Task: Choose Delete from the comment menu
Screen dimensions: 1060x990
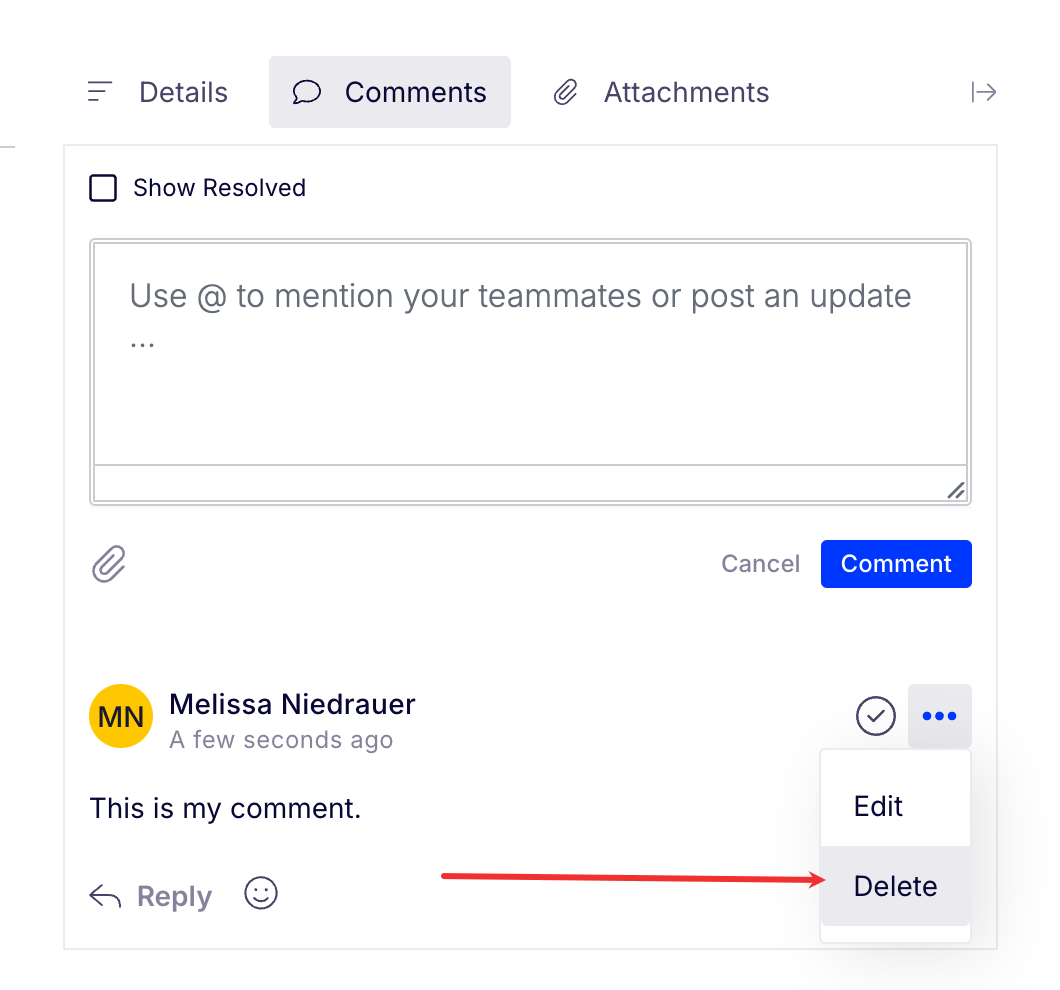Action: (895, 886)
